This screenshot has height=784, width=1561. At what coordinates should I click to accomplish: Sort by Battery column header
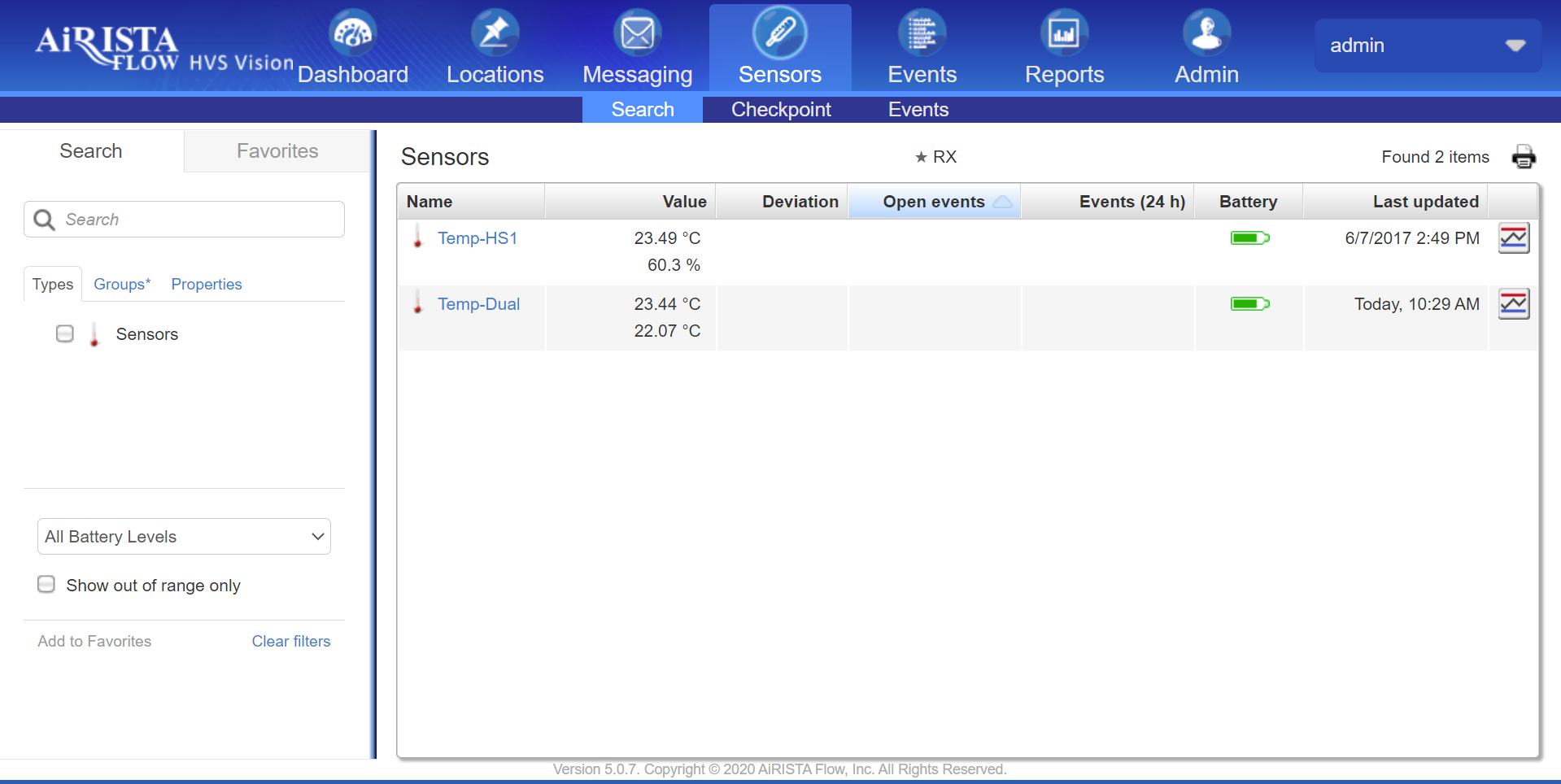(1249, 202)
